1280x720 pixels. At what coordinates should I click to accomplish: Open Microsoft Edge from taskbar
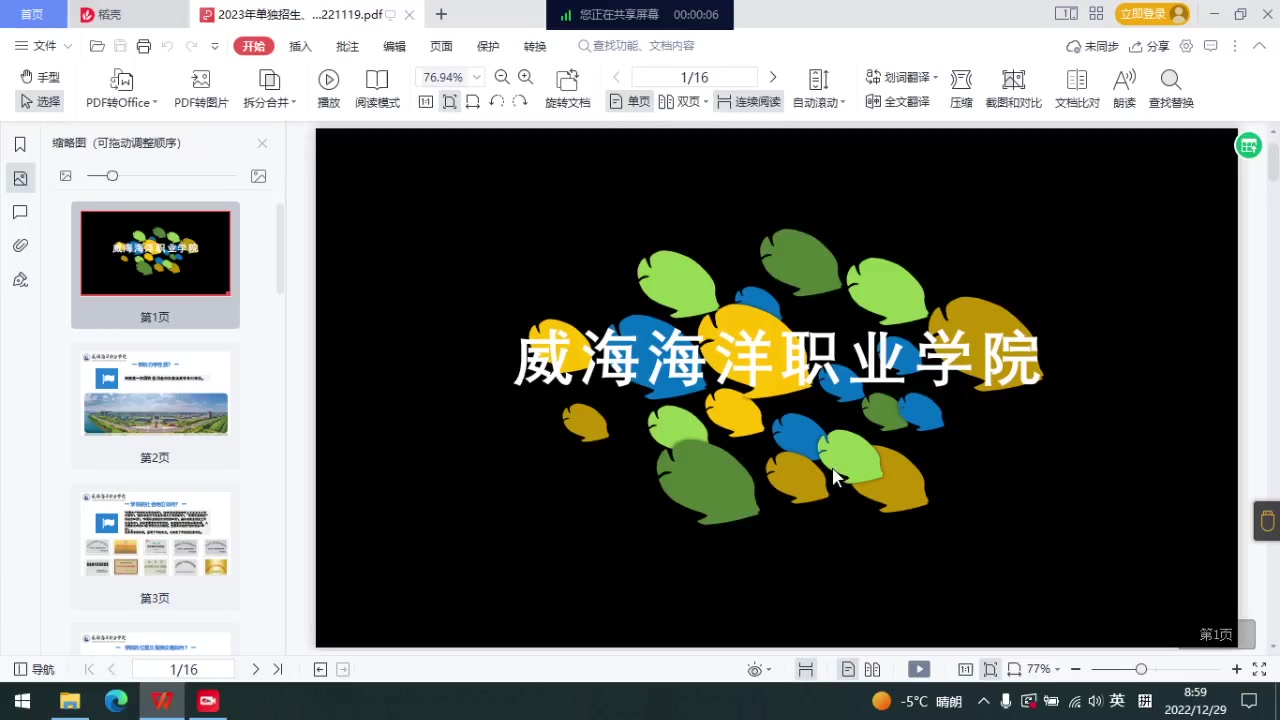(116, 701)
